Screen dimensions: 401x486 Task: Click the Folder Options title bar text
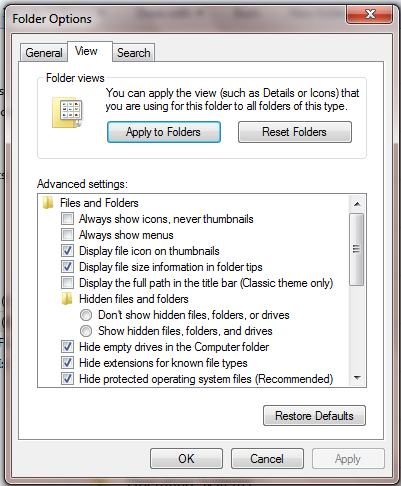pyautogui.click(x=52, y=19)
